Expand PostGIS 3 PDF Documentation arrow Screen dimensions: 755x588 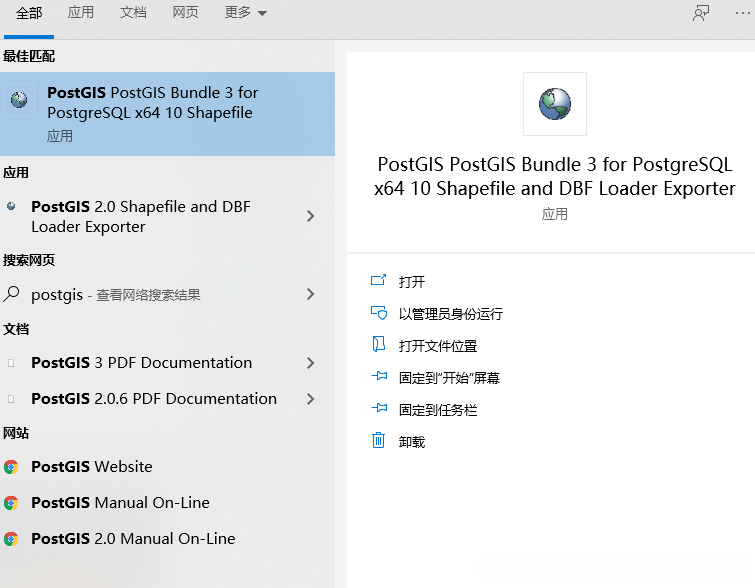(x=311, y=363)
